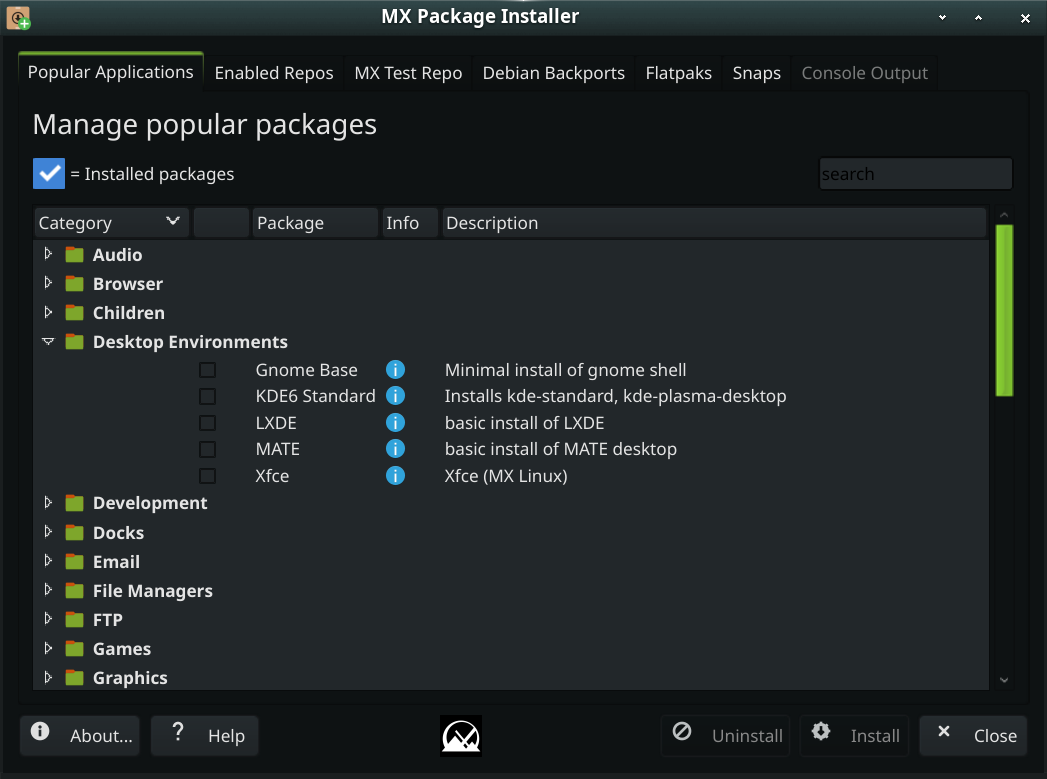Click the Description column header
This screenshot has width=1047, height=779.
click(x=714, y=222)
